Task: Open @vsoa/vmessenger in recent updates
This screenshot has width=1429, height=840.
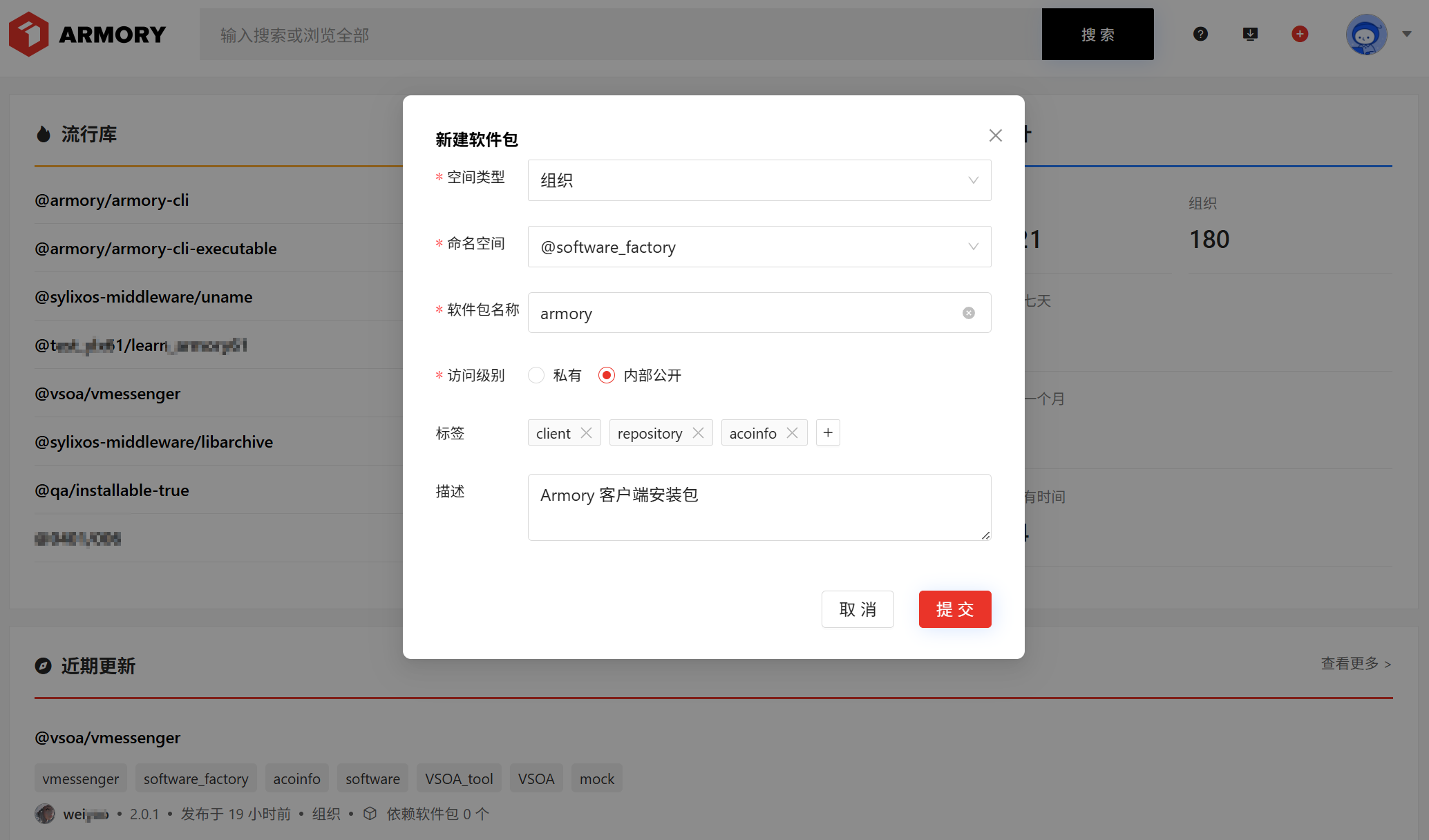Action: [x=107, y=738]
